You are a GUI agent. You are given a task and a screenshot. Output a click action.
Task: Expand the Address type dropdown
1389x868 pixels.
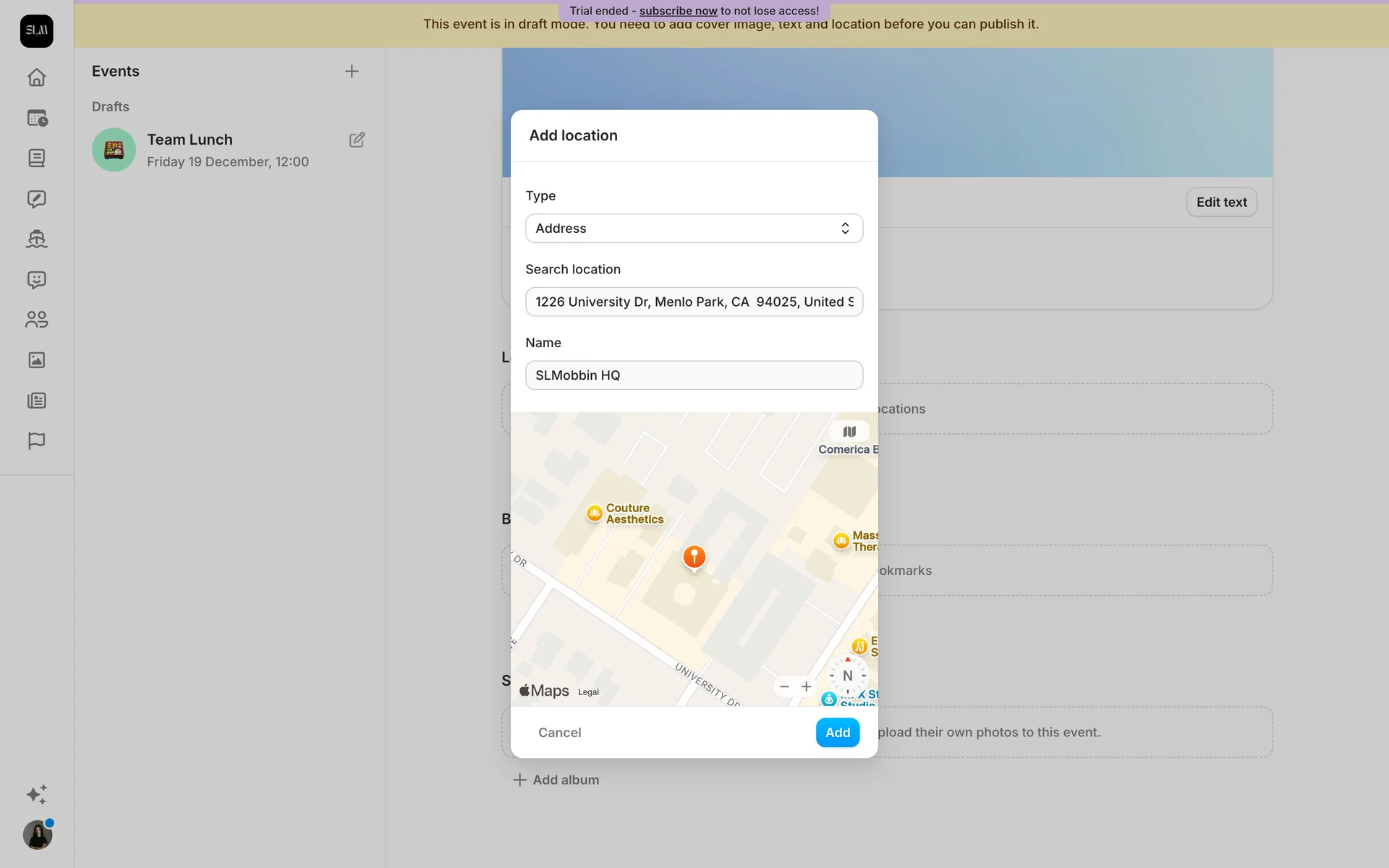pos(694,229)
